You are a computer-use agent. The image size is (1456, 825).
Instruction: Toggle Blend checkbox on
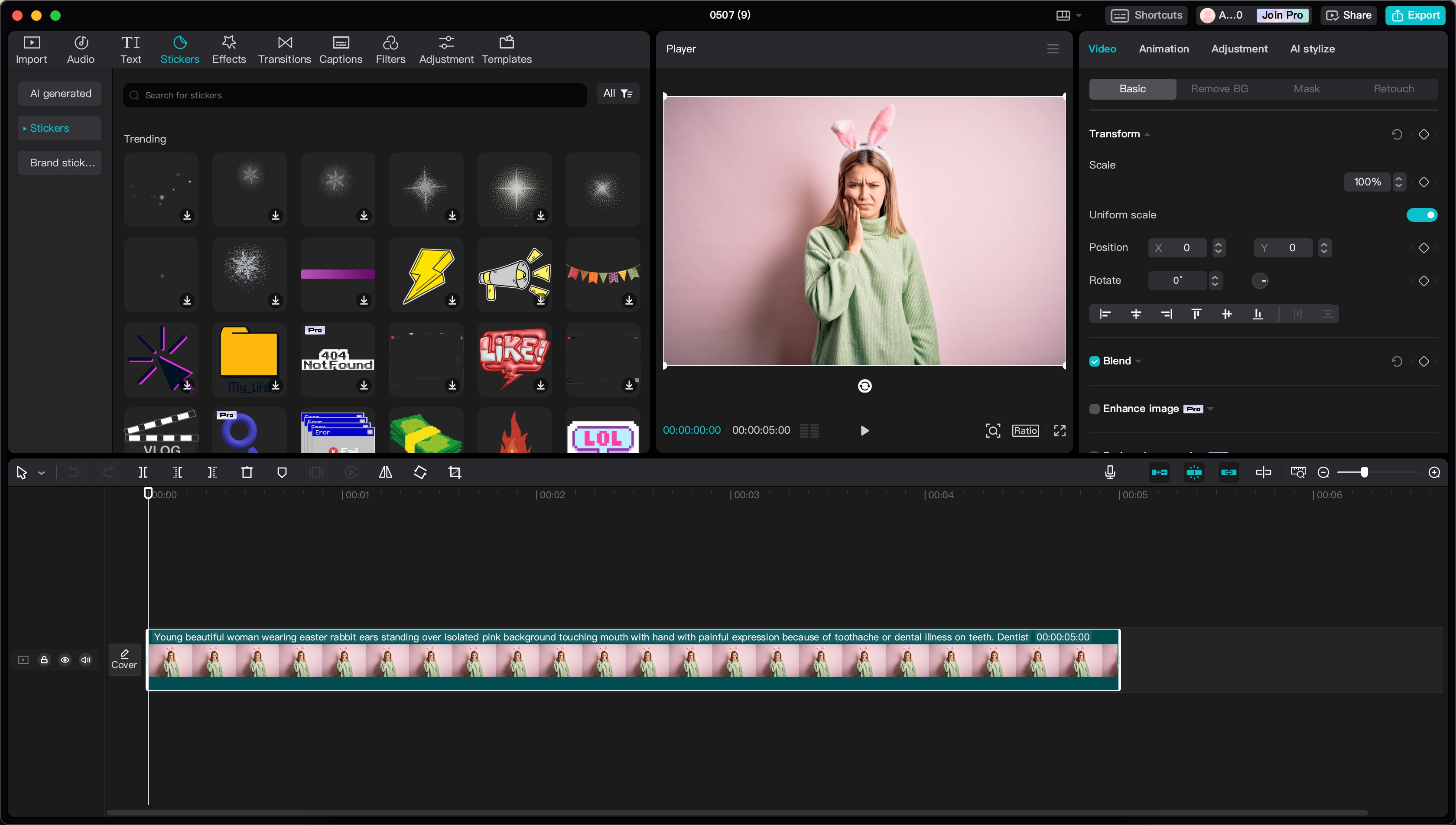1095,361
